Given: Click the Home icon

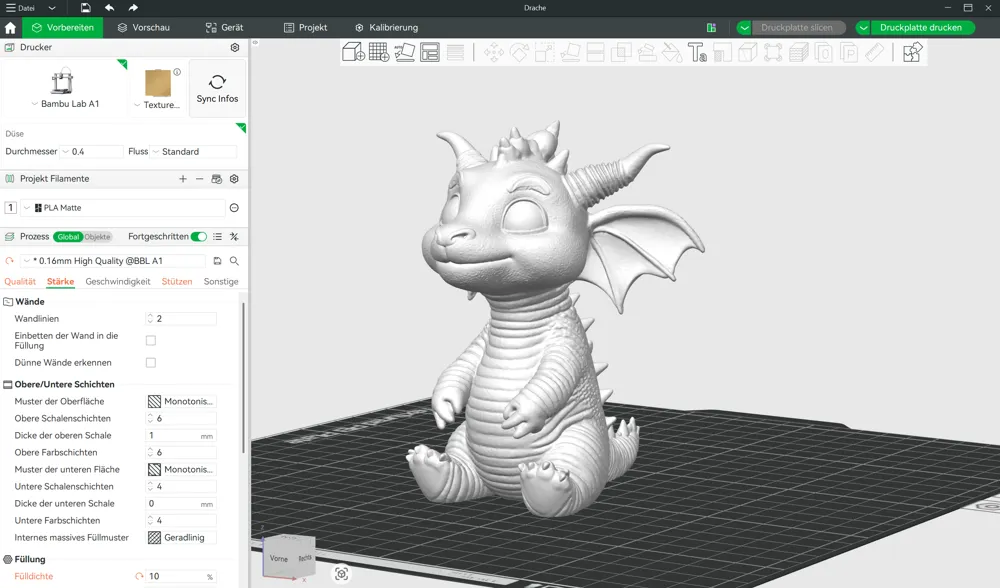Looking at the screenshot, I should click(x=10, y=27).
